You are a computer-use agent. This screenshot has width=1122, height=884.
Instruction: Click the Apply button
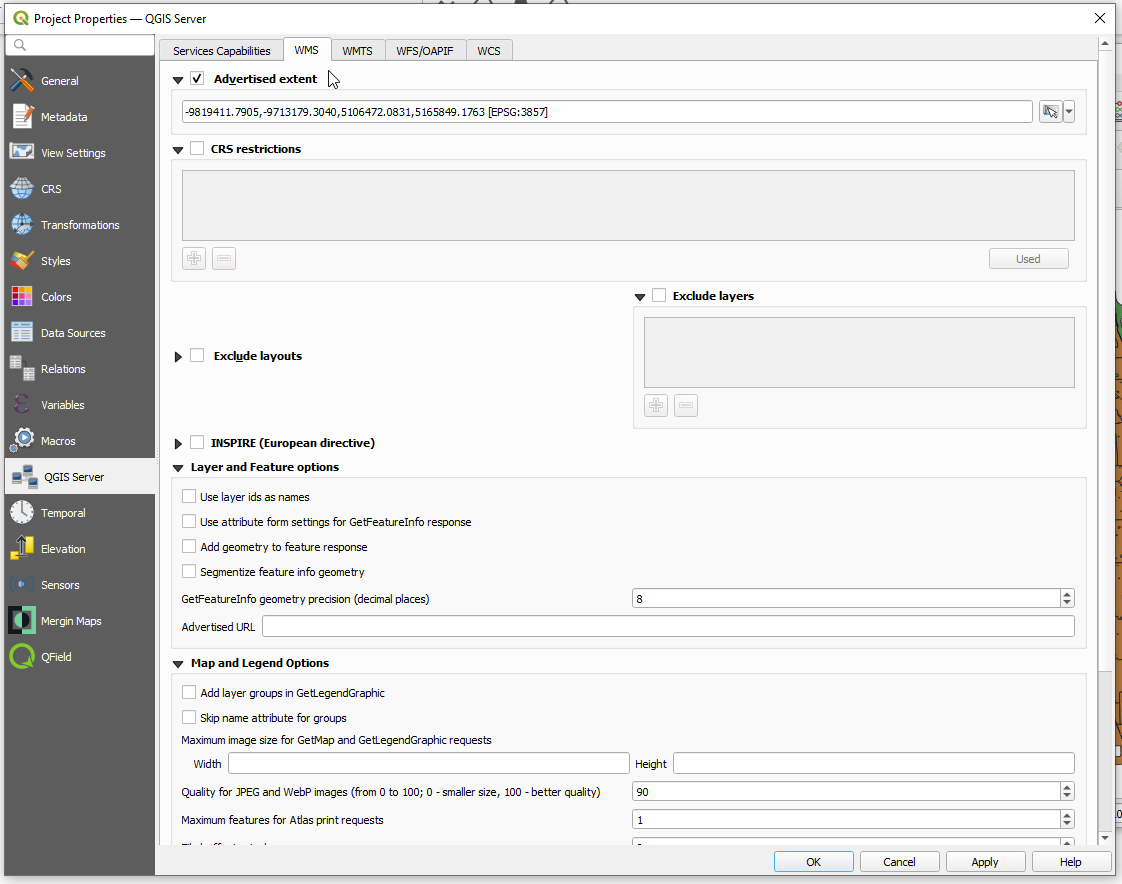(x=984, y=862)
